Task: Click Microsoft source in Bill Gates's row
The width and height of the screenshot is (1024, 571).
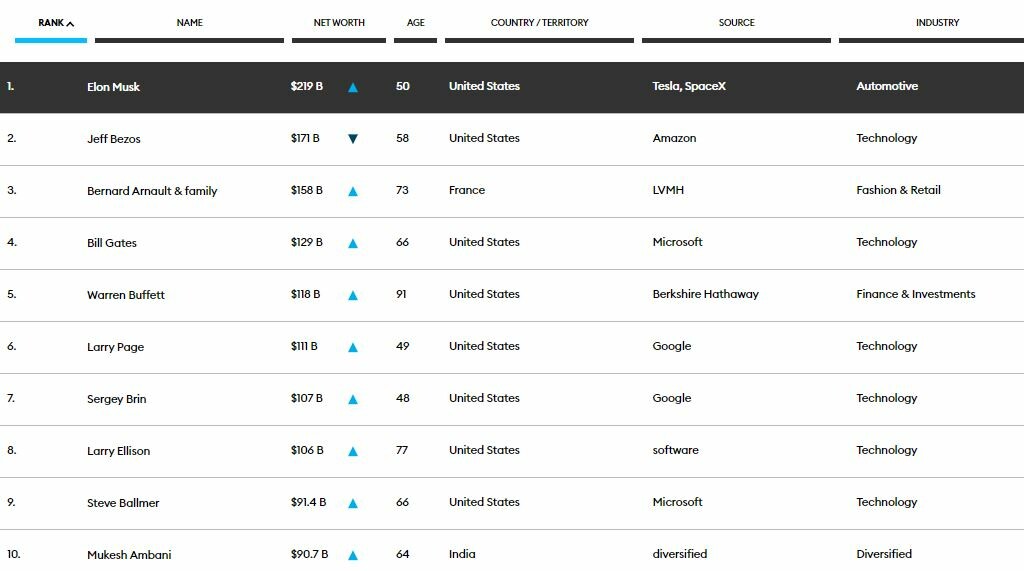Action: pyautogui.click(x=678, y=242)
